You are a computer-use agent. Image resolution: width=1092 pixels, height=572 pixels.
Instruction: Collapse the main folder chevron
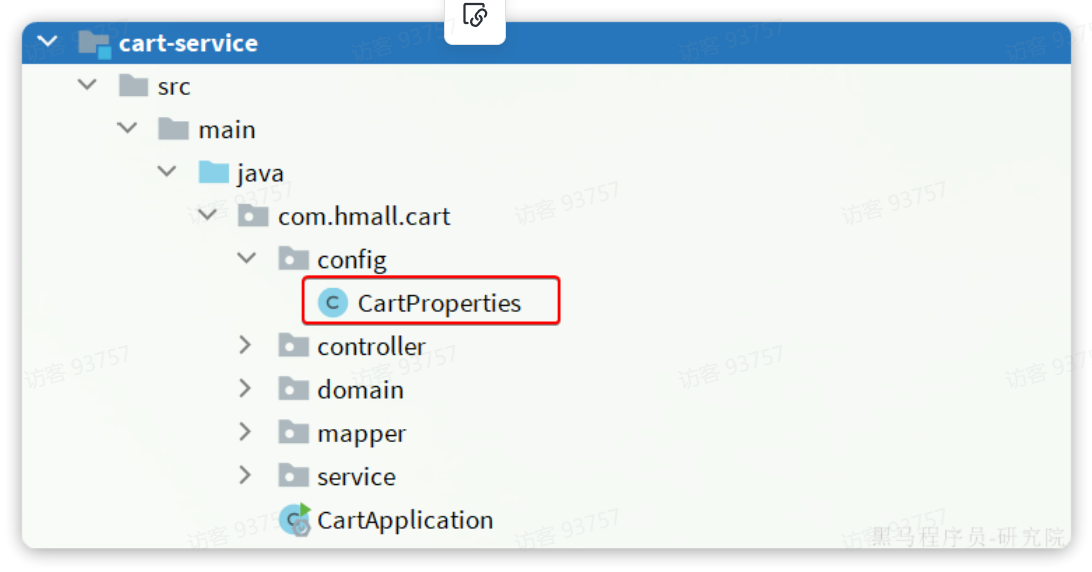[127, 128]
